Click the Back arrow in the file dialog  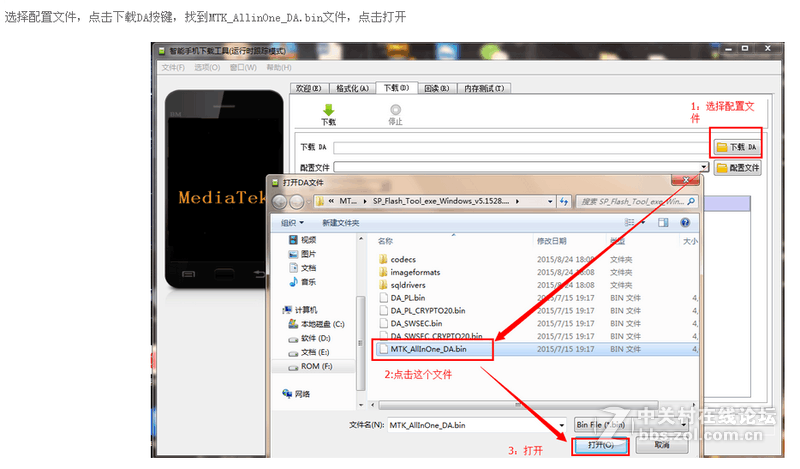pos(280,202)
